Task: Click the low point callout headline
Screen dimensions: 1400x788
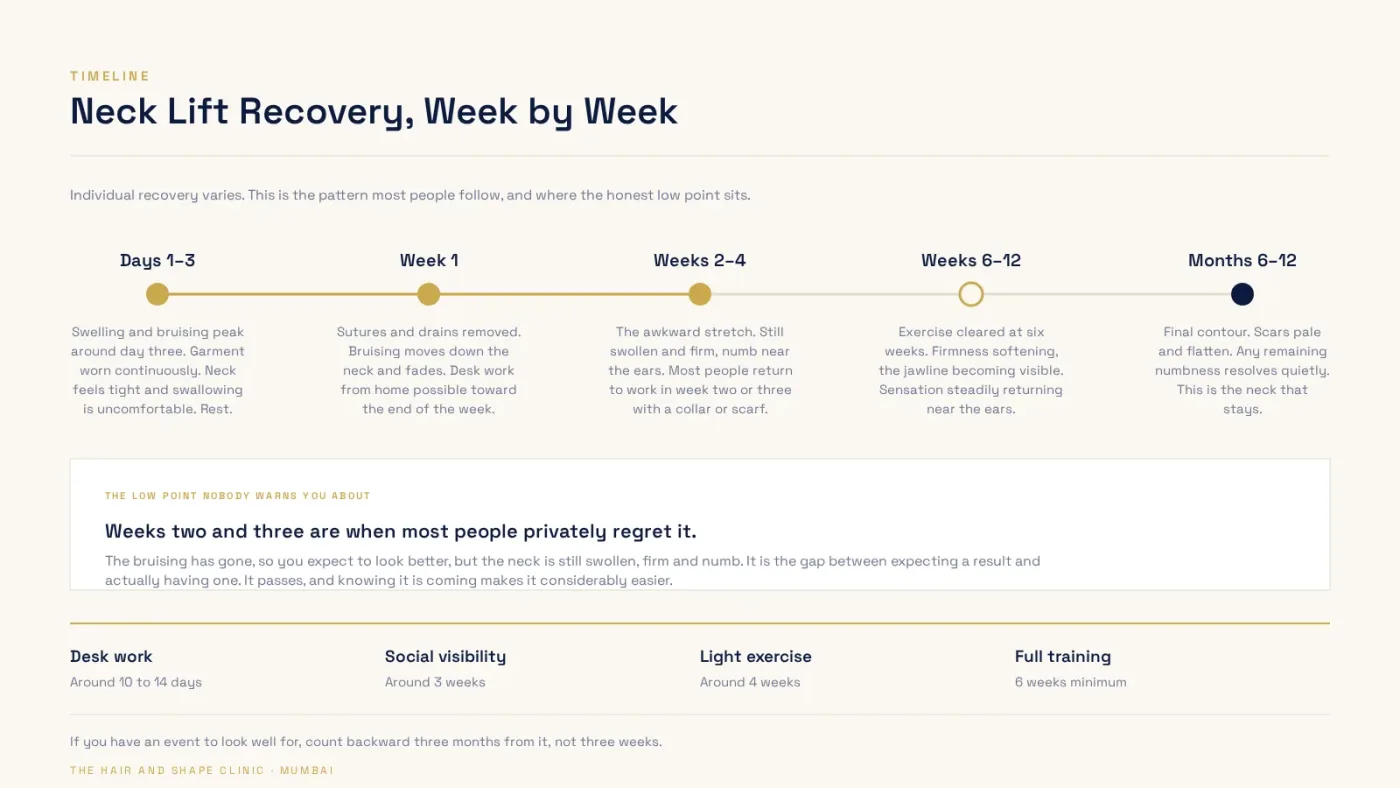Action: [x=401, y=531]
